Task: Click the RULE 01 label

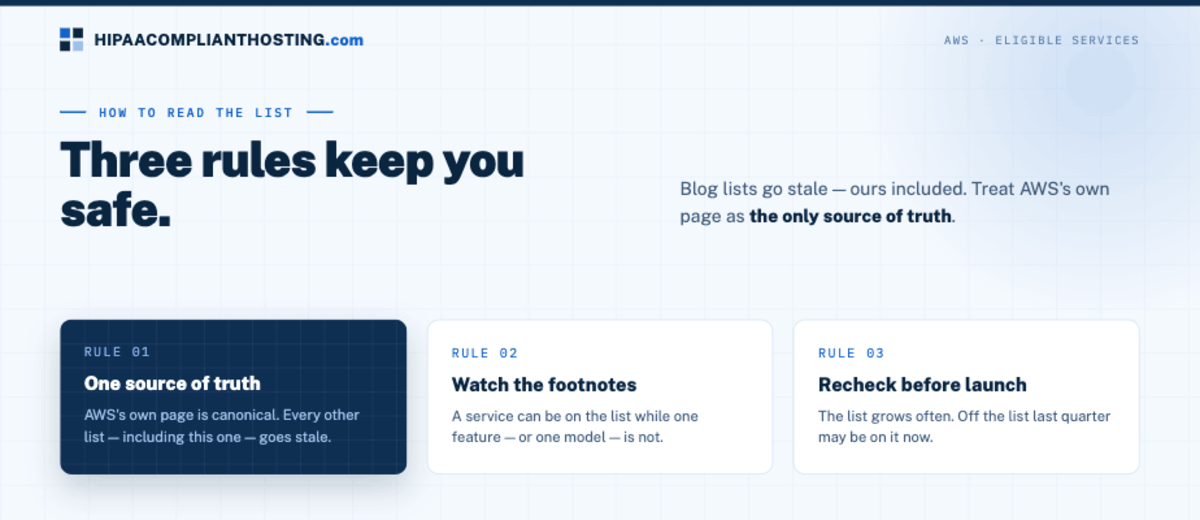Action: pyautogui.click(x=117, y=352)
